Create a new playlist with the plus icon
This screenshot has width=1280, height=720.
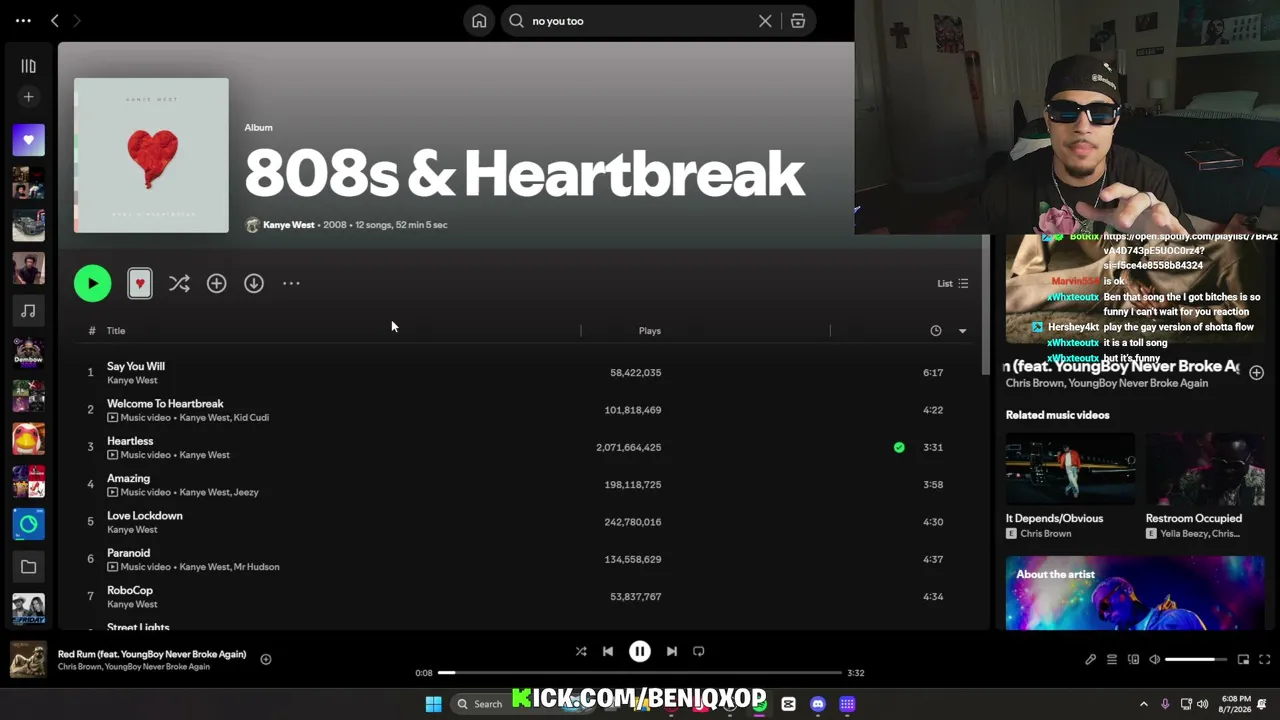pyautogui.click(x=28, y=97)
